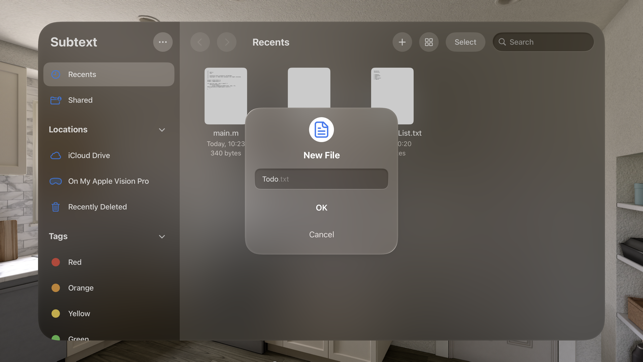The width and height of the screenshot is (643, 362).
Task: Collapse the Locations section chevron
Action: pyautogui.click(x=162, y=130)
